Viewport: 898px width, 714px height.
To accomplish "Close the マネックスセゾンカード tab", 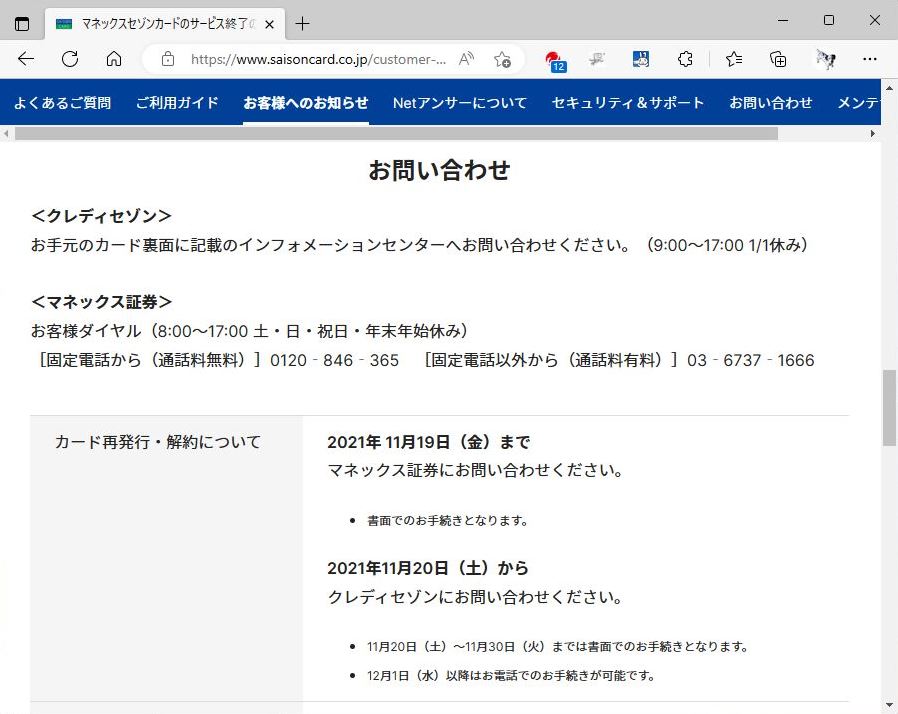I will (269, 24).
